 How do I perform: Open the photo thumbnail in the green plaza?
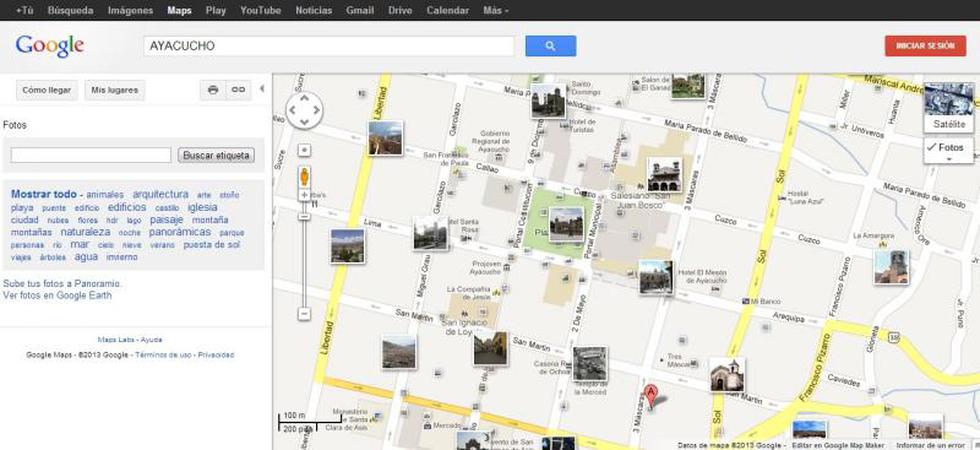tap(566, 224)
